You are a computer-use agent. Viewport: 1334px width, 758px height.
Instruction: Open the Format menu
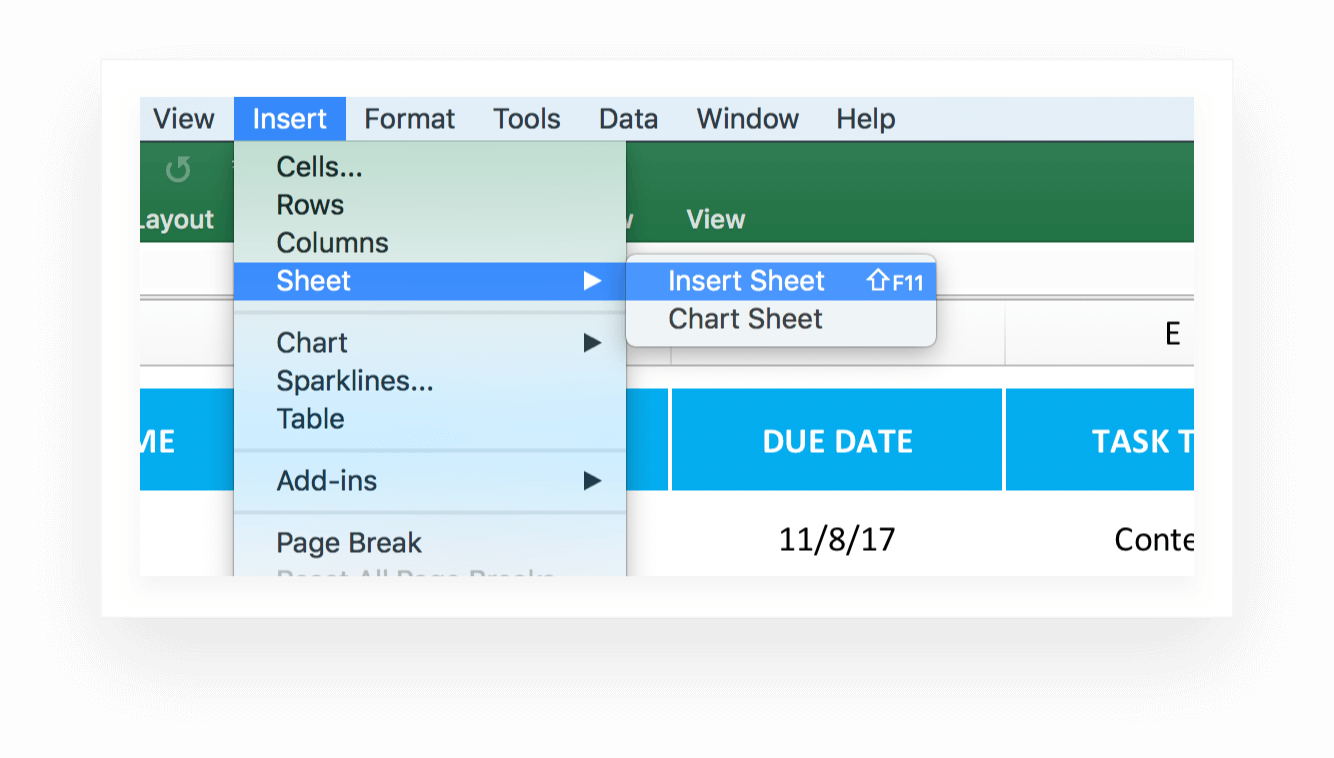point(409,119)
